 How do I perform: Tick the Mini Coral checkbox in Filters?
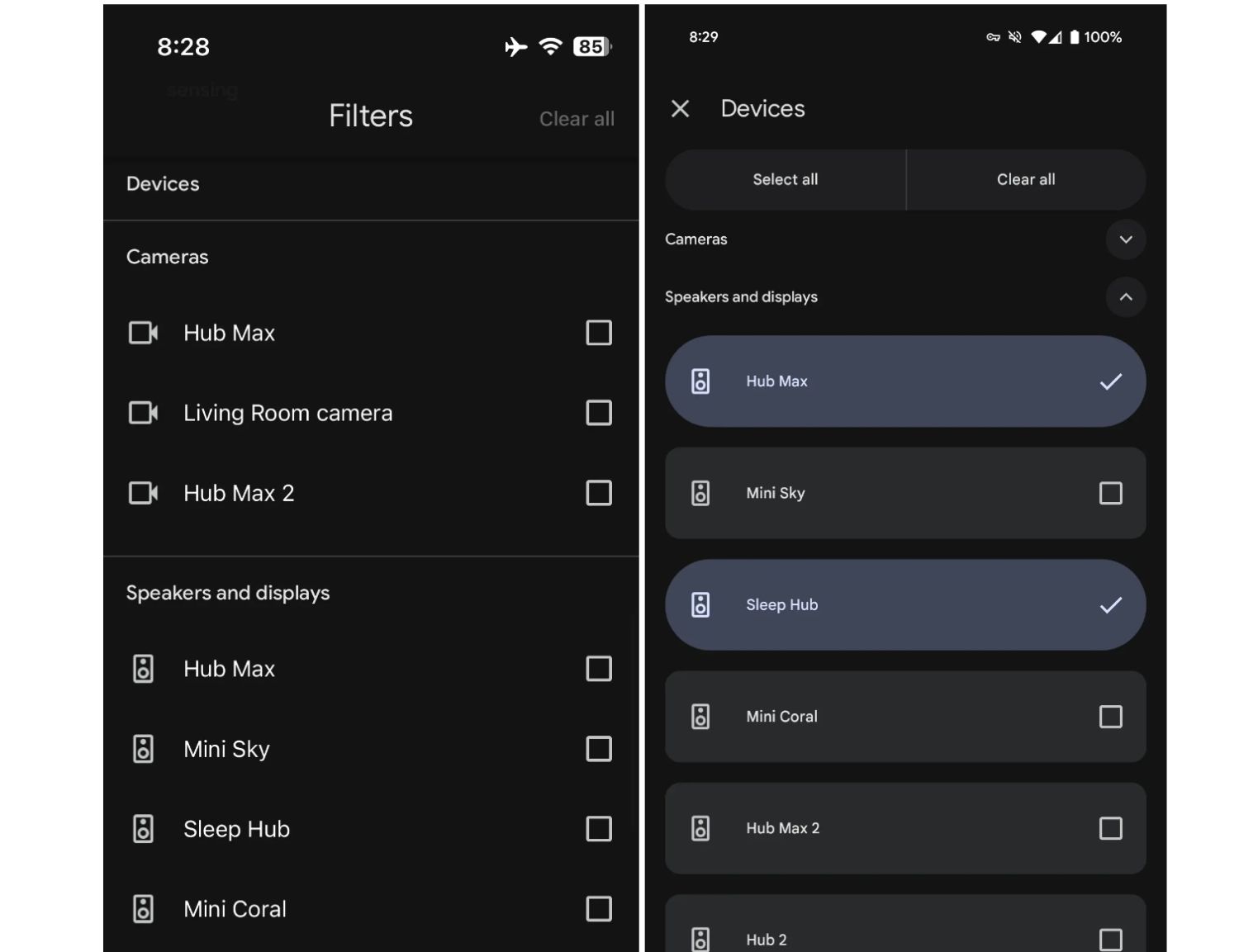click(x=598, y=909)
